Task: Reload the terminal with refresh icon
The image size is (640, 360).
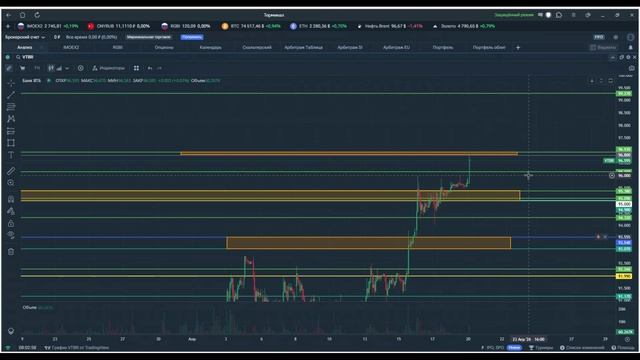Action: click(x=37, y=15)
